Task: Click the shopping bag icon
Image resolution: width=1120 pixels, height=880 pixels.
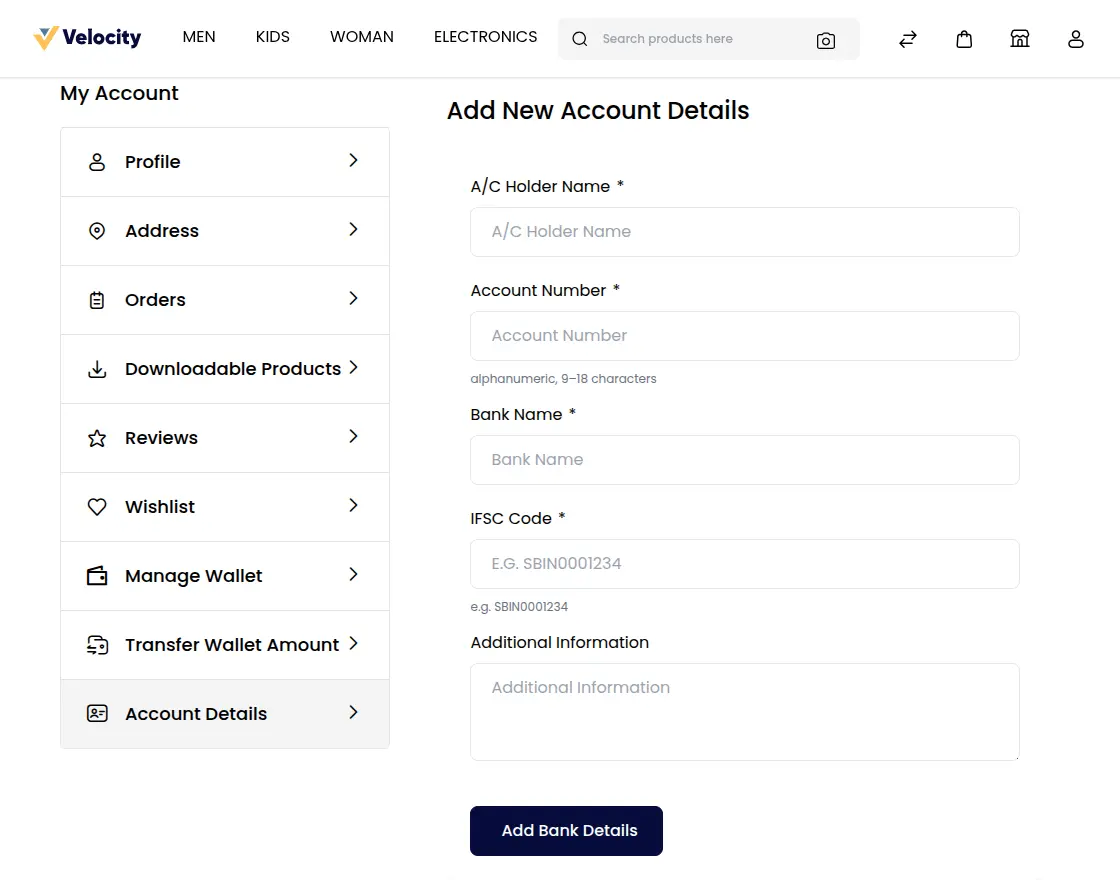Action: (964, 39)
